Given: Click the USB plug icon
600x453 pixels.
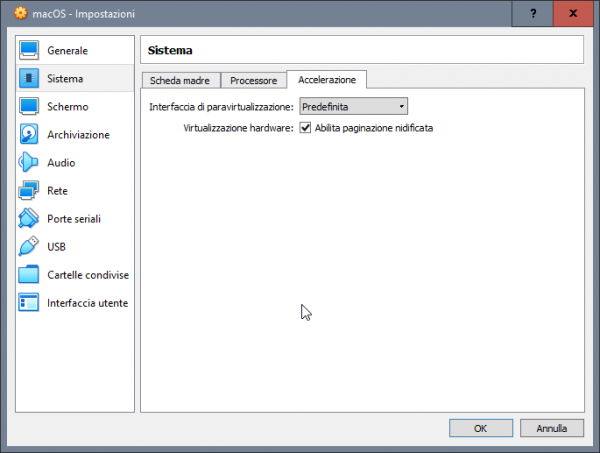Looking at the screenshot, I should pyautogui.click(x=29, y=246).
